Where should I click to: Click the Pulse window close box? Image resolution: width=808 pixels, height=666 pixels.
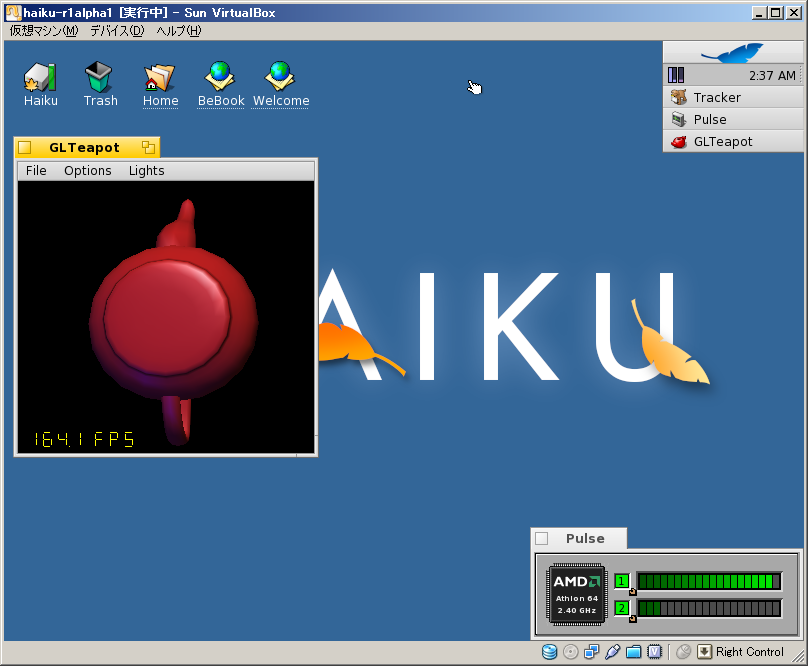click(542, 538)
